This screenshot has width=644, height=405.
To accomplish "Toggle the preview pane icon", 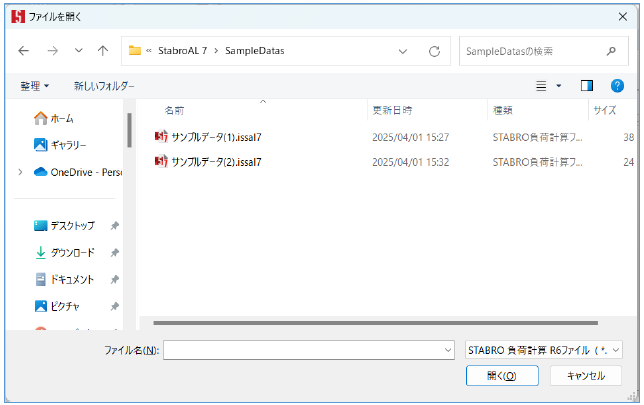I will click(587, 86).
